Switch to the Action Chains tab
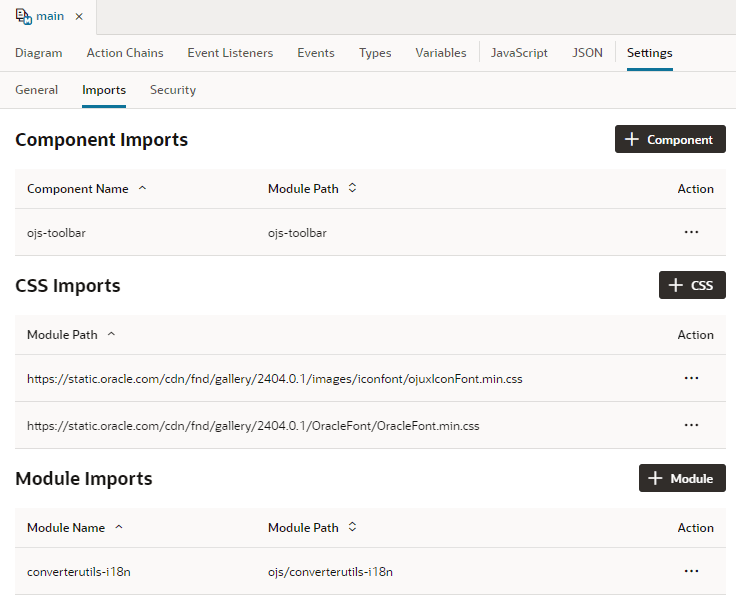736x608 pixels. 125,53
